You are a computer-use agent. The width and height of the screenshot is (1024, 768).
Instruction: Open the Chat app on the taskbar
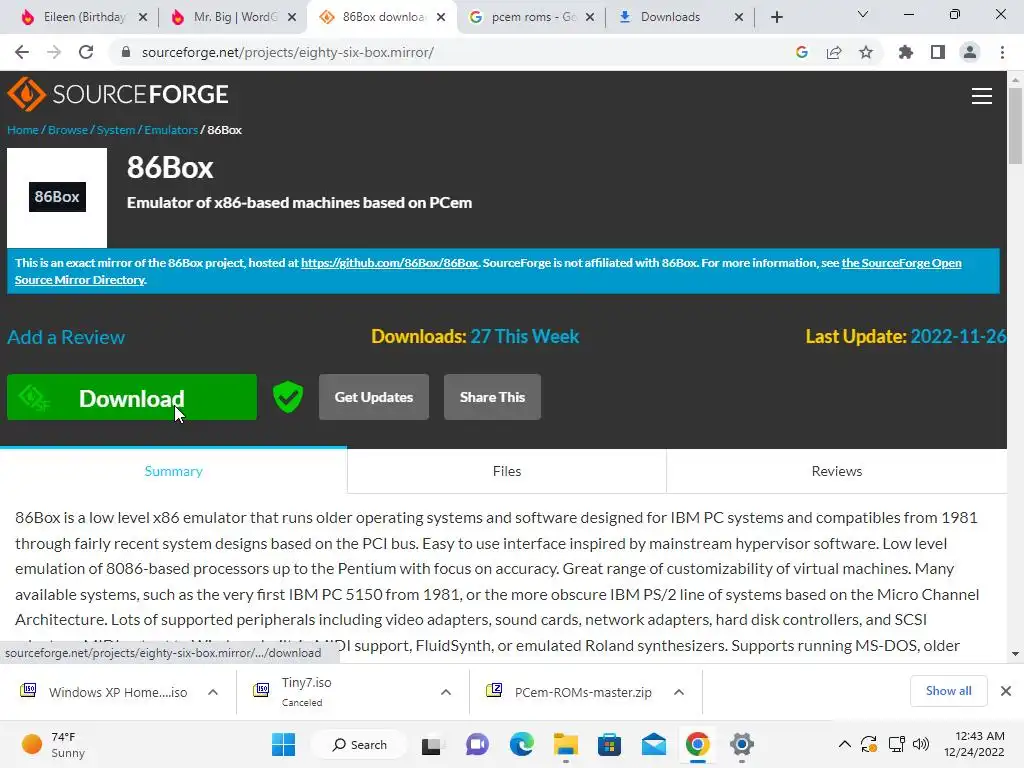(x=477, y=744)
